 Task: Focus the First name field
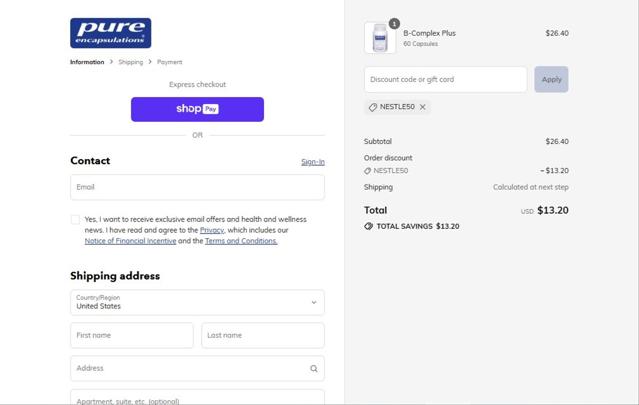[x=132, y=335]
